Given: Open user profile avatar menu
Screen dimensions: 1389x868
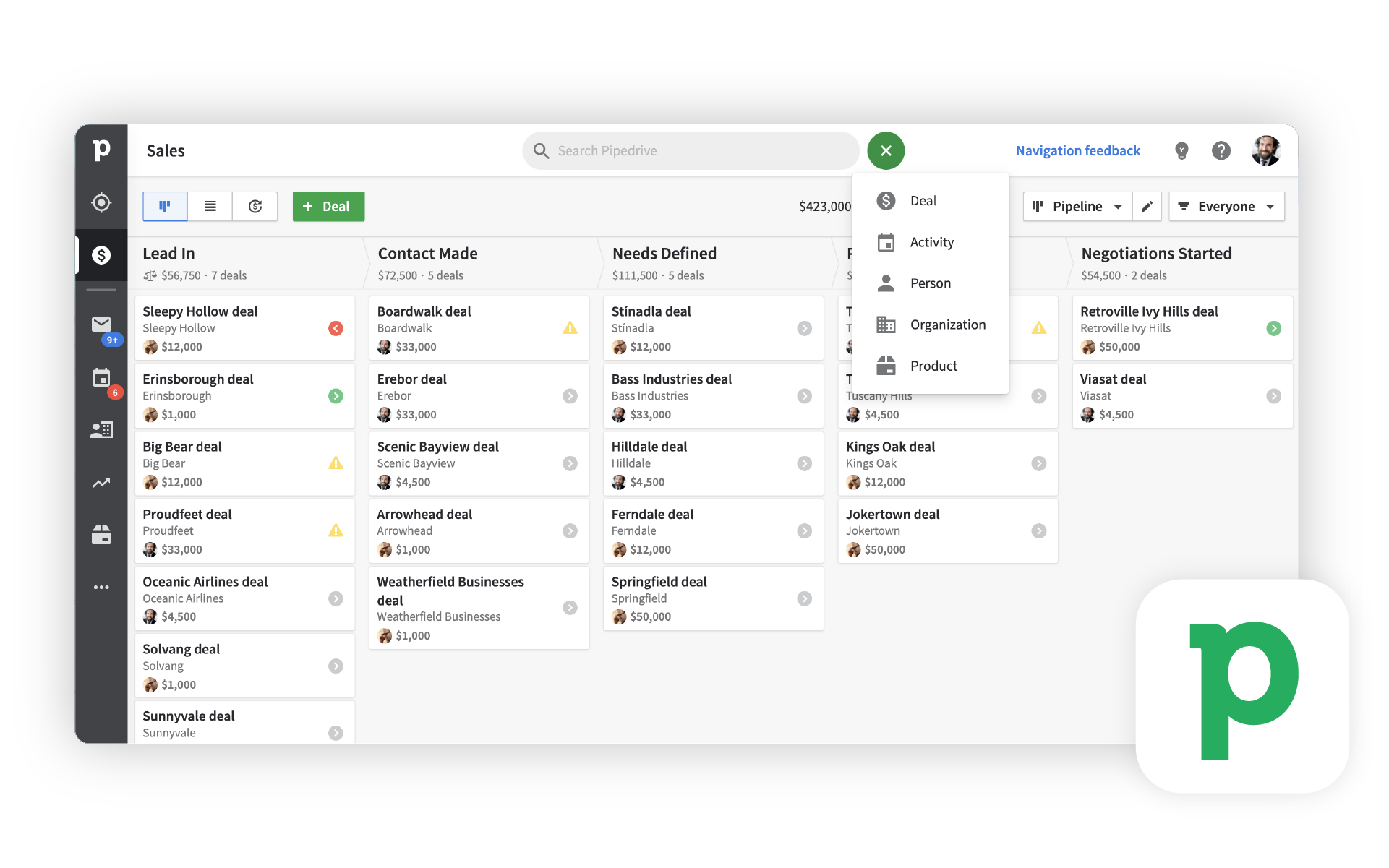Looking at the screenshot, I should [1266, 150].
